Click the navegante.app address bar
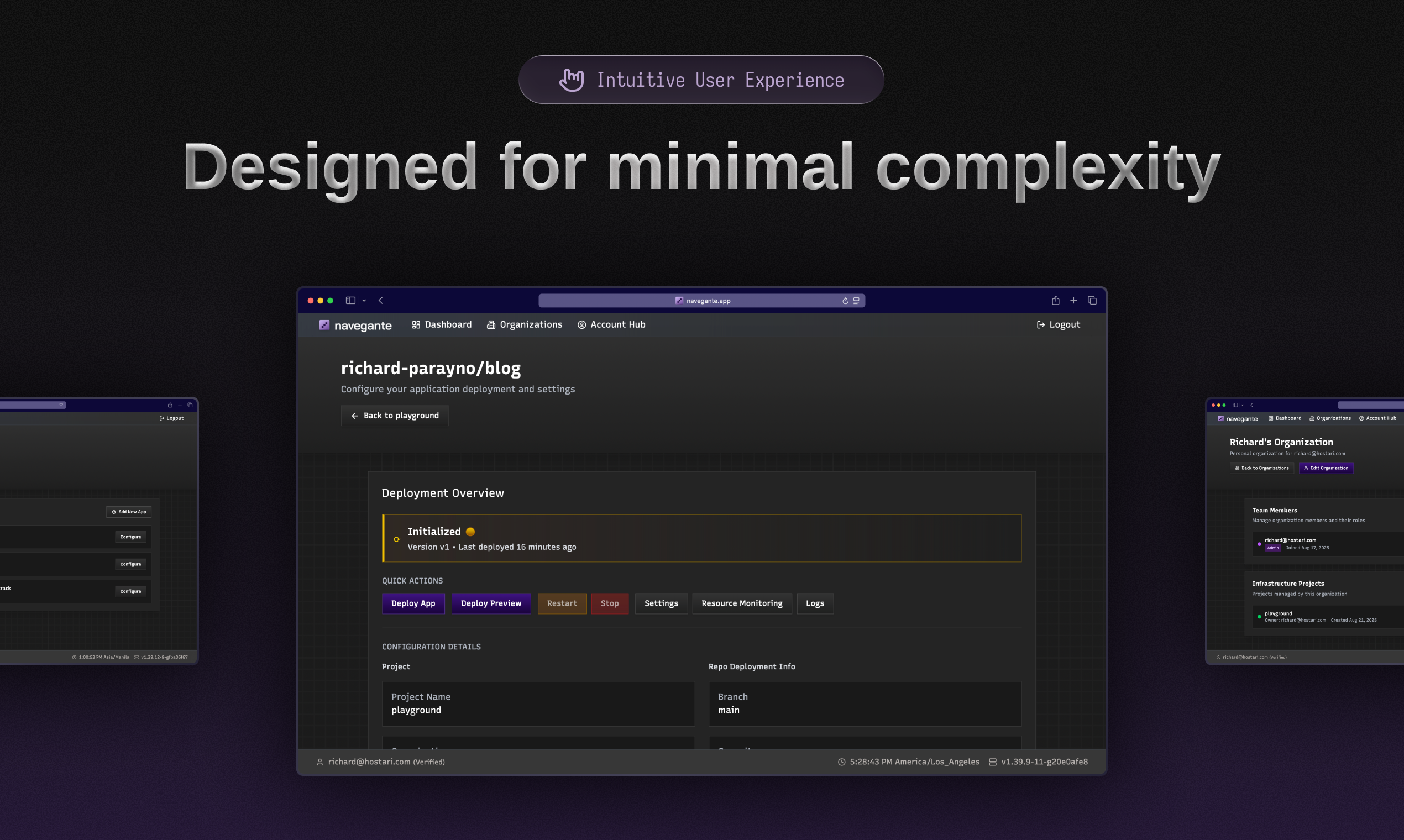The image size is (1404, 840). [x=702, y=301]
